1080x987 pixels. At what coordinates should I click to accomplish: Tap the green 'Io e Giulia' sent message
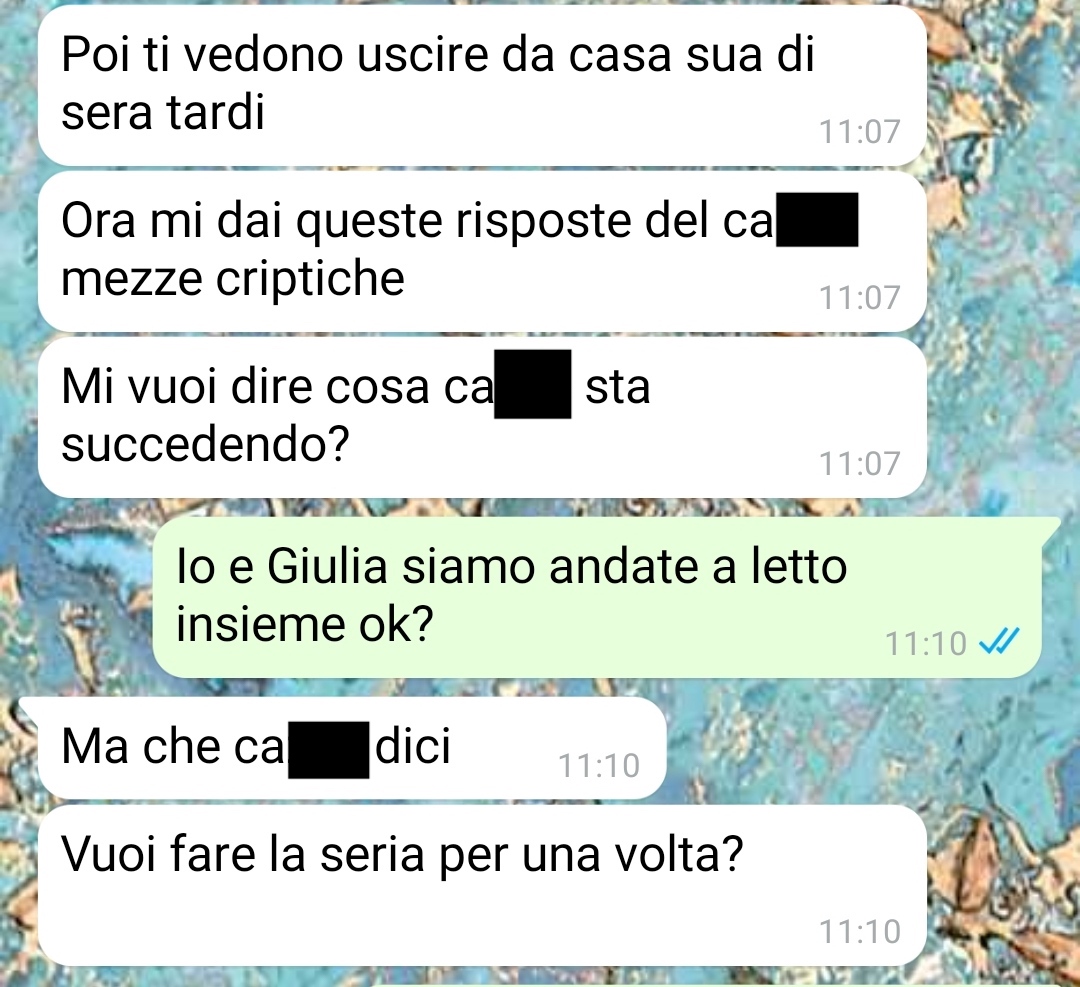coord(596,597)
